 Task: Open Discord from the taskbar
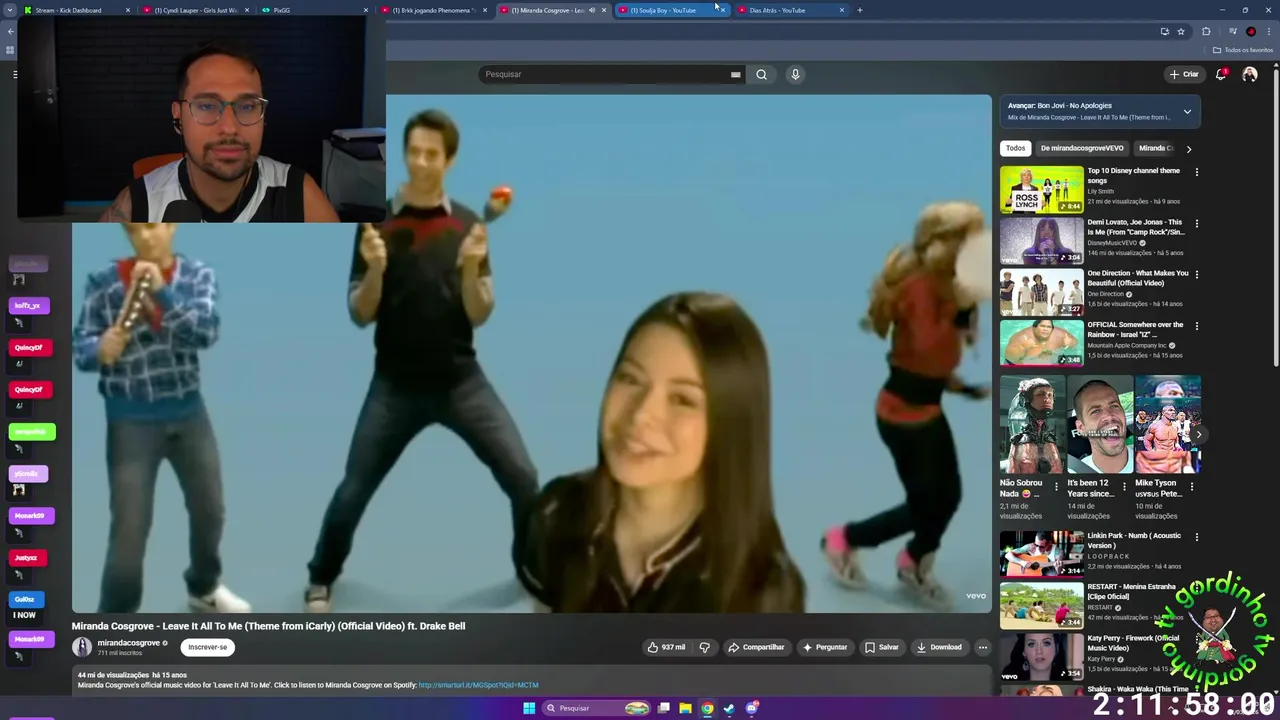(x=751, y=708)
